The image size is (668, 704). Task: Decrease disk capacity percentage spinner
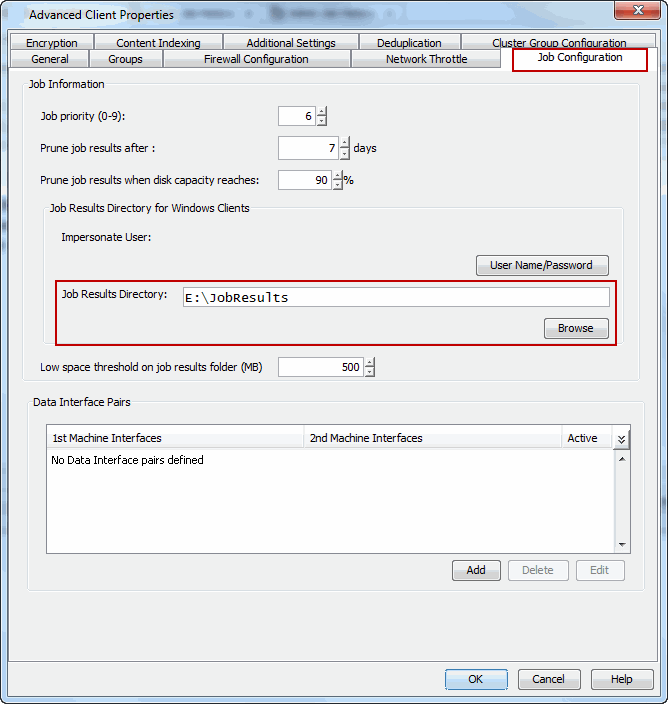[337, 186]
